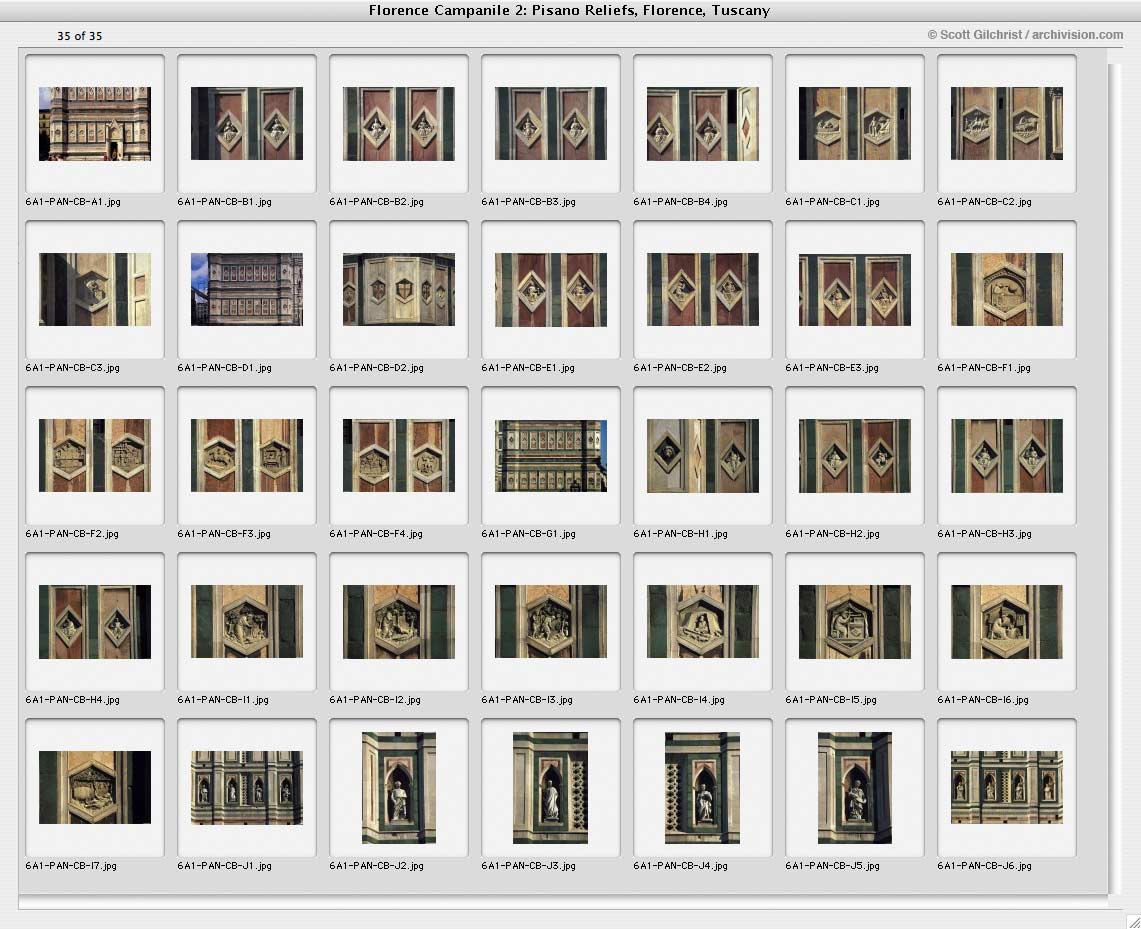The height and width of the screenshot is (929, 1141).
Task: Click filename label 6A1-PAN-CB-J1.jpg
Action: point(224,865)
